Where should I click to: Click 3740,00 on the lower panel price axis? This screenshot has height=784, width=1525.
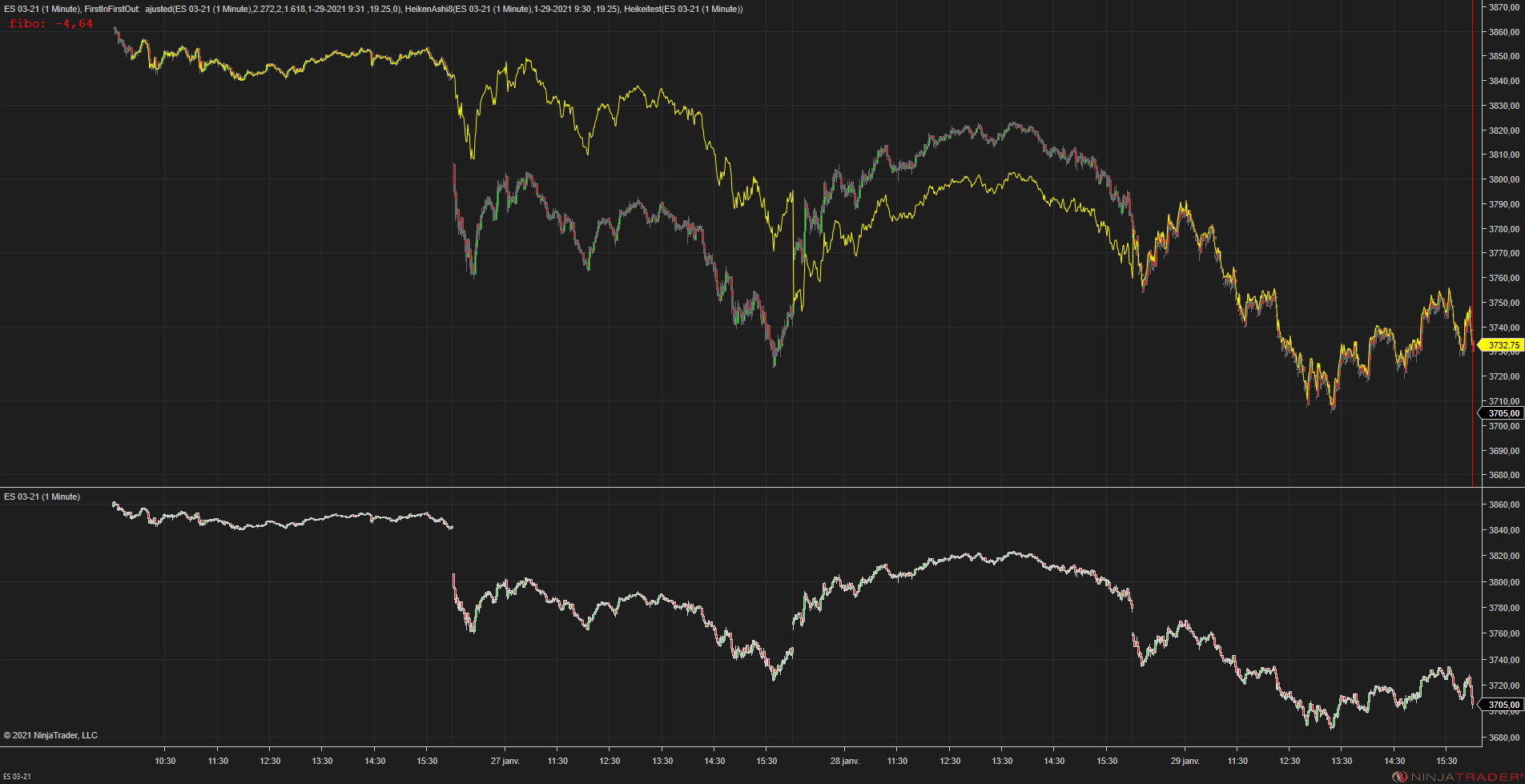pos(1503,661)
